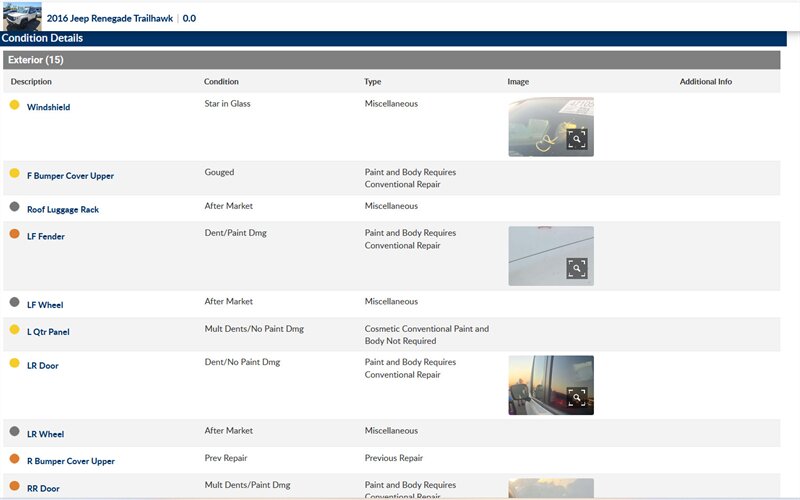Image resolution: width=800 pixels, height=500 pixels.
Task: Open the F Bumper Cover Upper link
Action: click(70, 176)
